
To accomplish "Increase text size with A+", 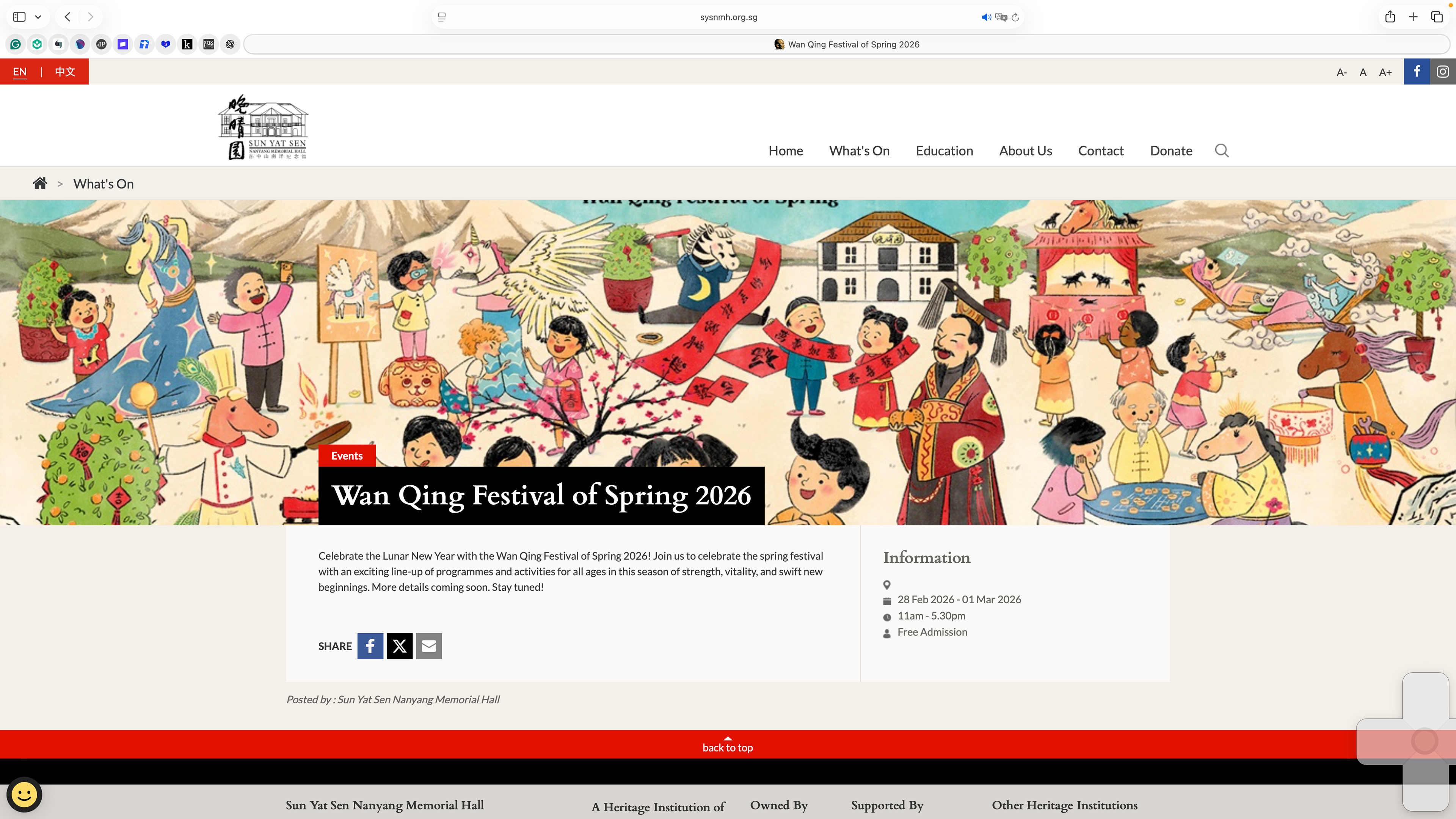I will click(1385, 72).
